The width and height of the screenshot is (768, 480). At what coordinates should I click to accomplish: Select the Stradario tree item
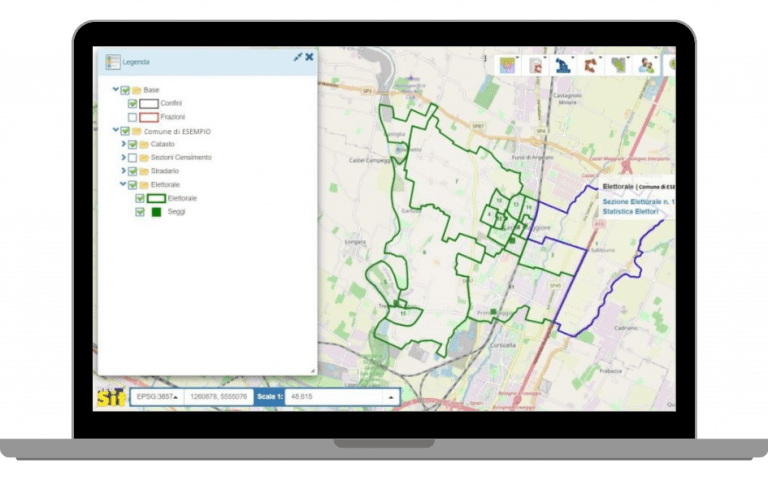click(x=164, y=171)
